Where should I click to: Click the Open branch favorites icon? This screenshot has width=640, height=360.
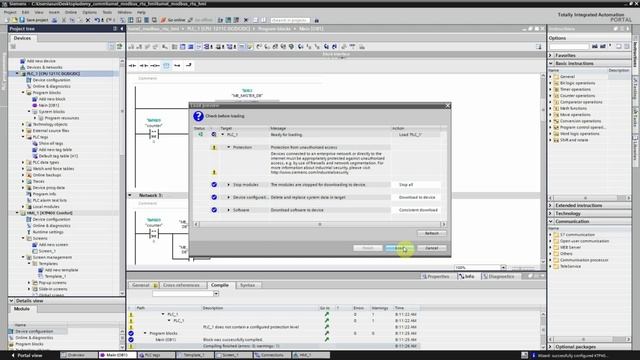[x=177, y=65]
